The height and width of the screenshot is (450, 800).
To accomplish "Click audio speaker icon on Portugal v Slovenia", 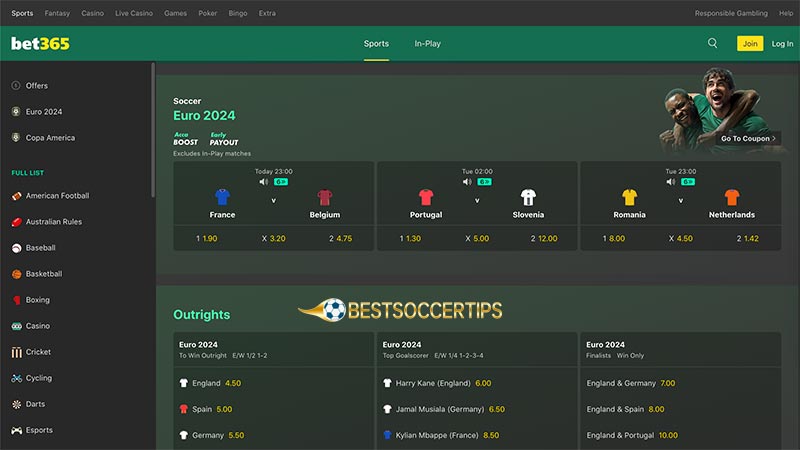I will click(x=467, y=182).
